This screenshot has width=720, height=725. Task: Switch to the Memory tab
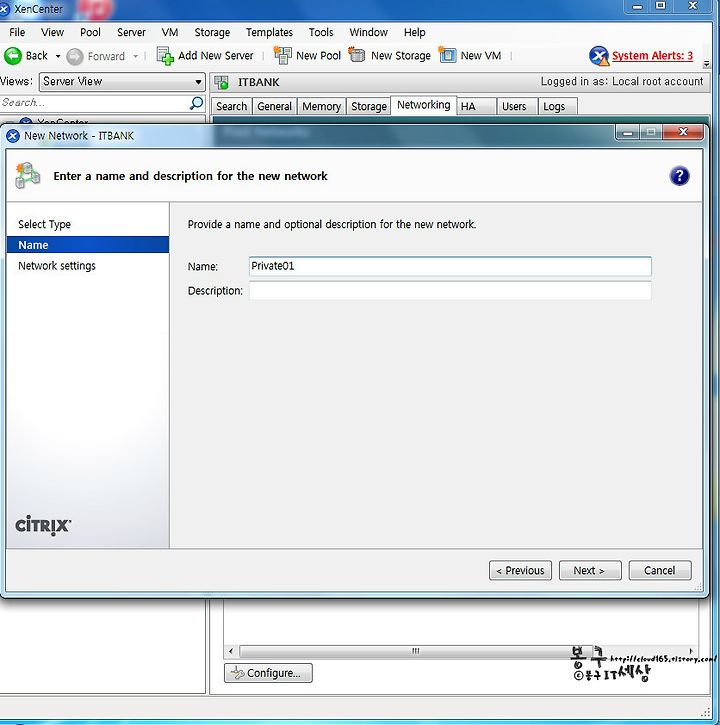point(321,106)
